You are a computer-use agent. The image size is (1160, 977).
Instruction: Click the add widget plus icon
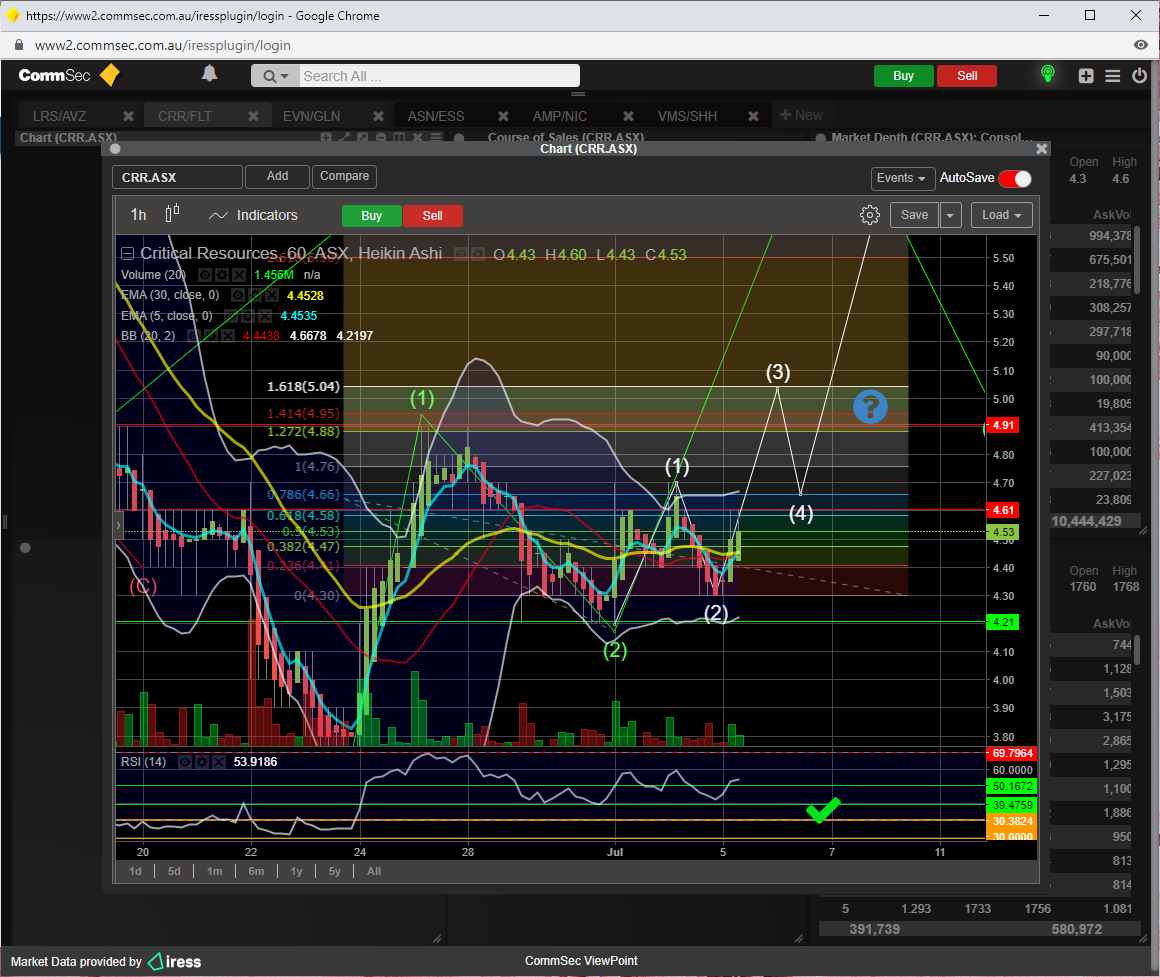(1086, 76)
